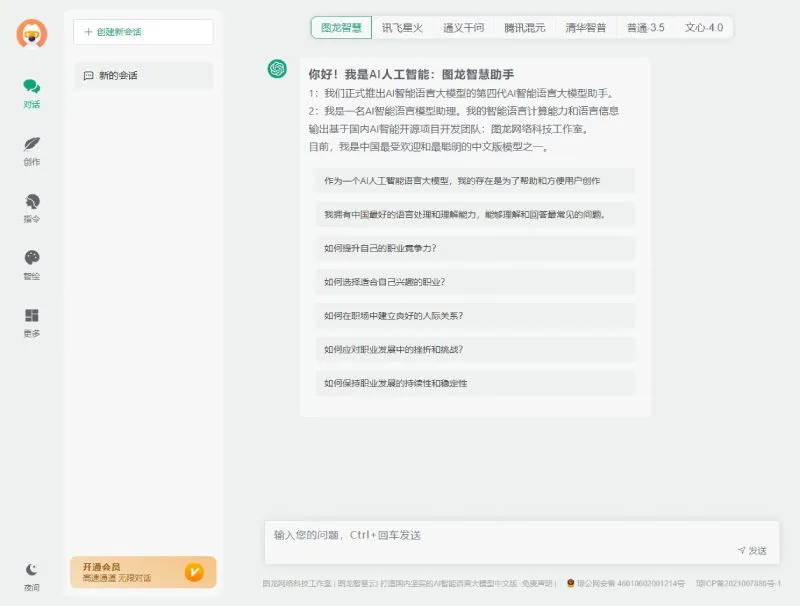Select suggestion 如何在职场中建立良好的人际关系
Screen dimensions: 800x606
pyautogui.click(x=475, y=316)
